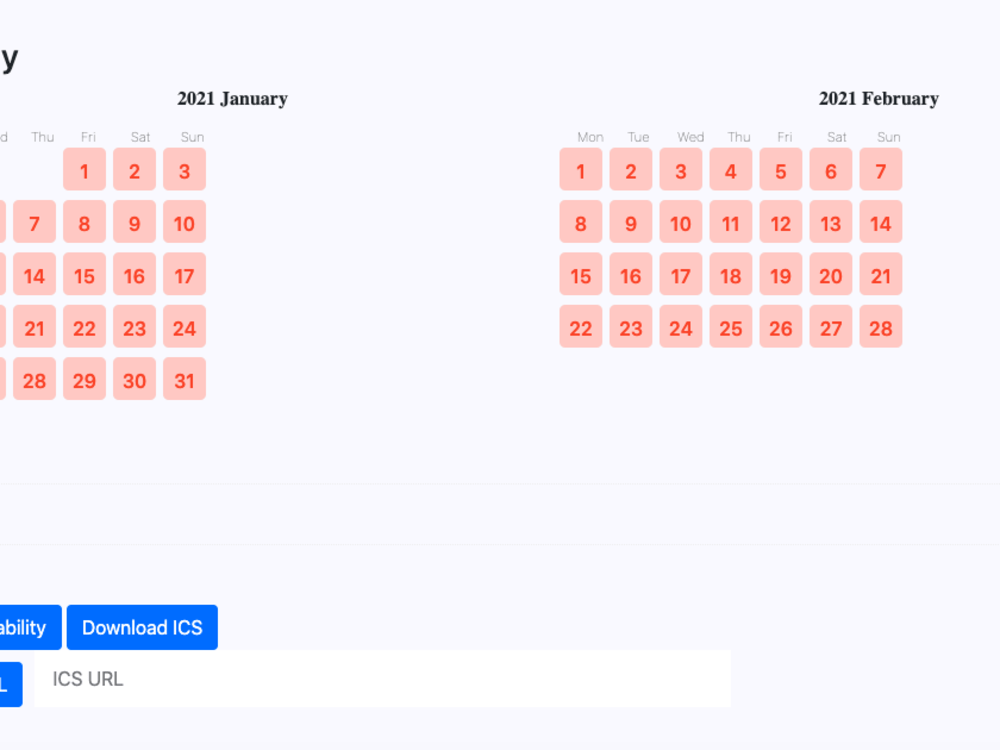This screenshot has width=1000, height=750.
Task: Select January 29 in calendar
Action: [x=84, y=379]
